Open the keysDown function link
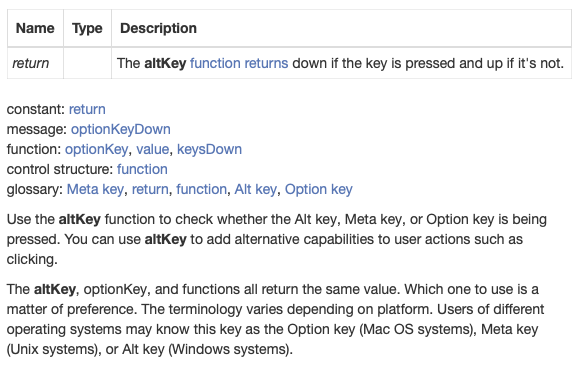This screenshot has height=369, width=573. click(209, 149)
